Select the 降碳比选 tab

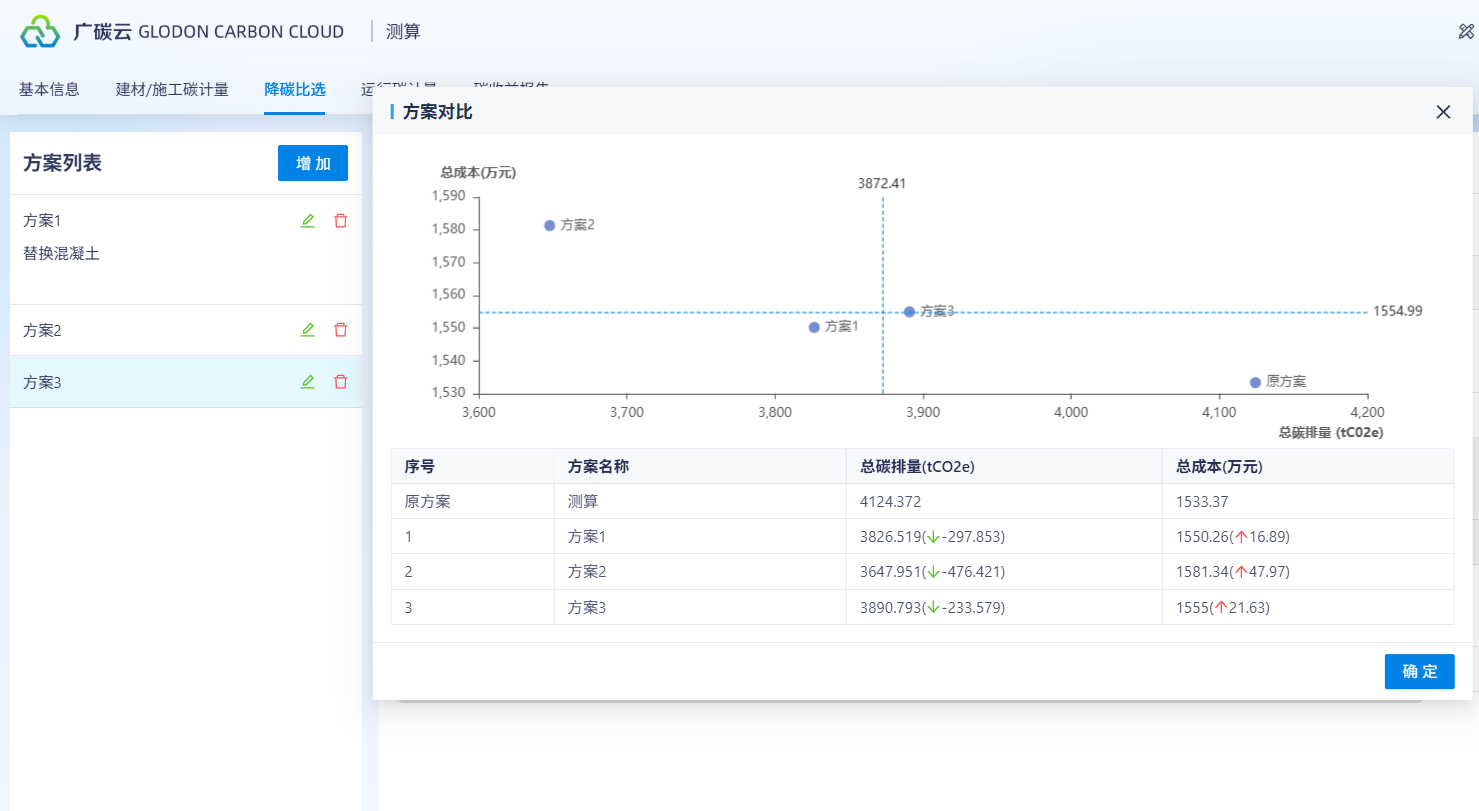[x=294, y=89]
